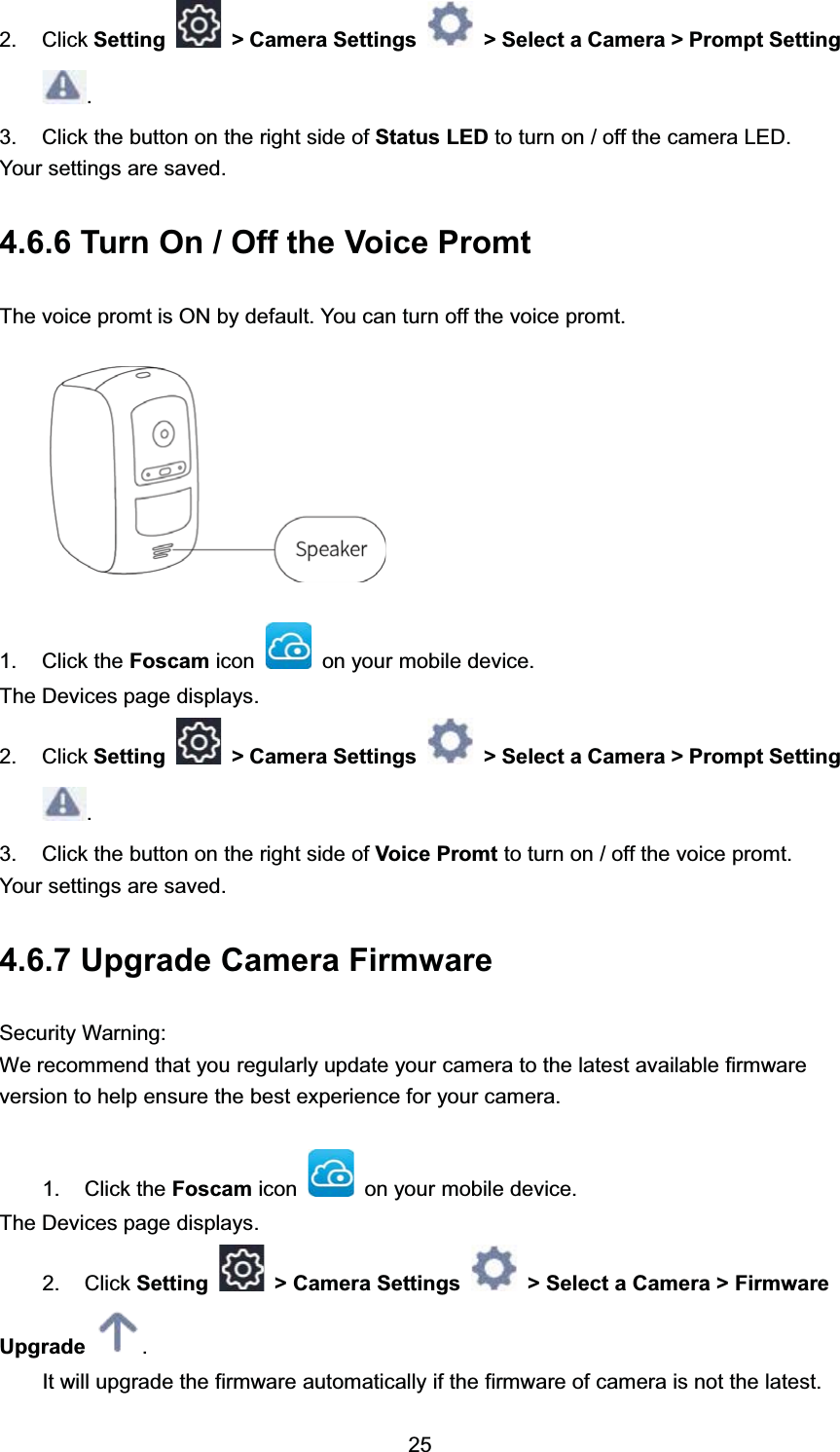This screenshot has height=1452, width=840.
Task: Click the Firmware Upgrade arrow icon
Action: (x=118, y=1332)
